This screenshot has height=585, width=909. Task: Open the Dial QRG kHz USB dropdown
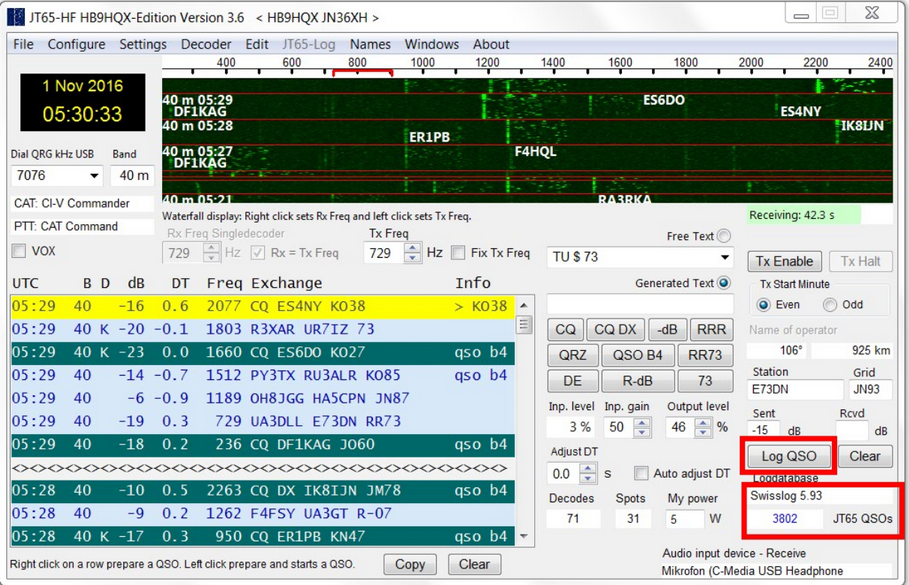click(x=94, y=176)
